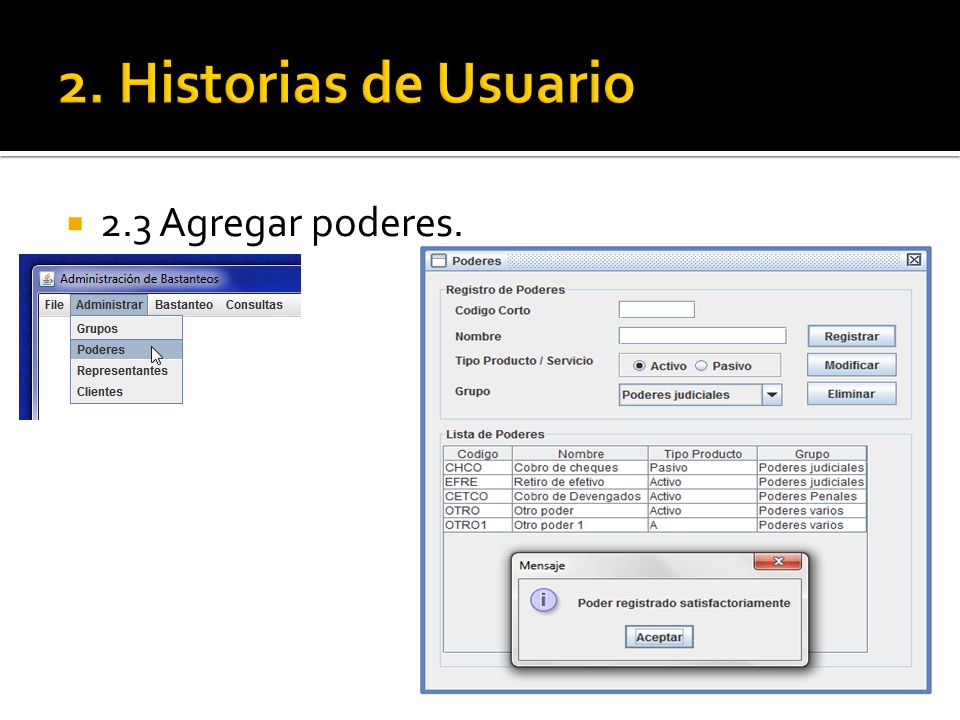
Task: Click the Tipo Producto column header
Action: click(702, 454)
